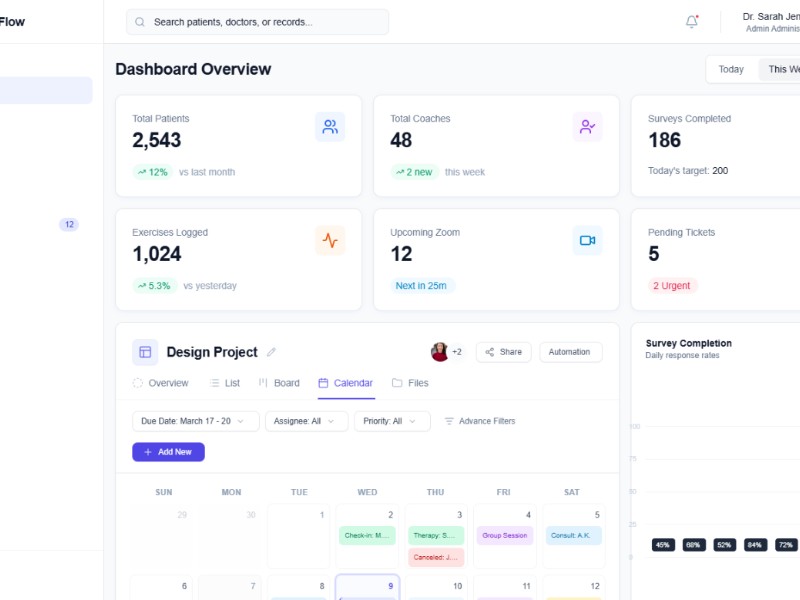Open the Files tab

tap(411, 383)
